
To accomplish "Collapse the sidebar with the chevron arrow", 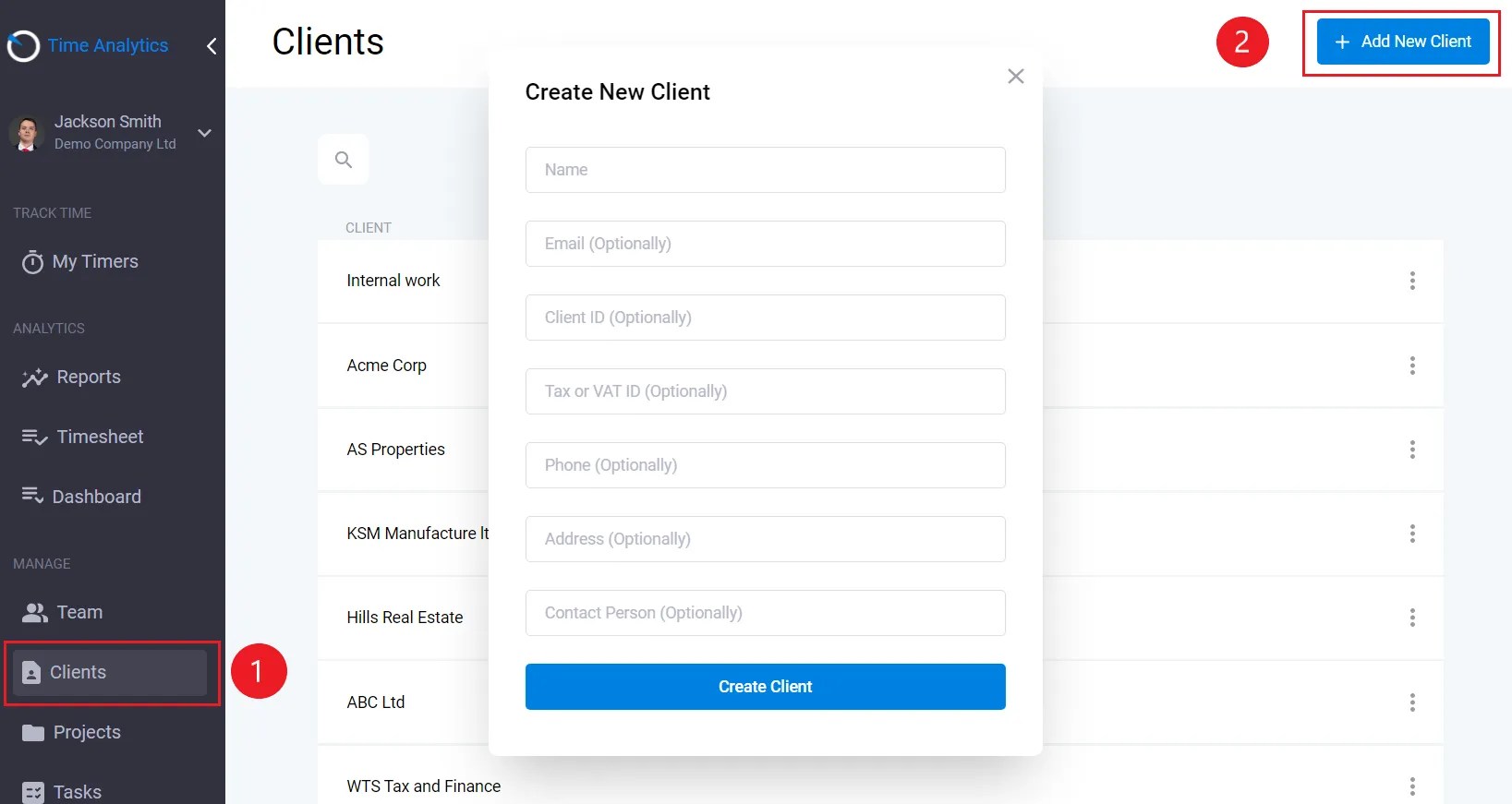I will (212, 46).
